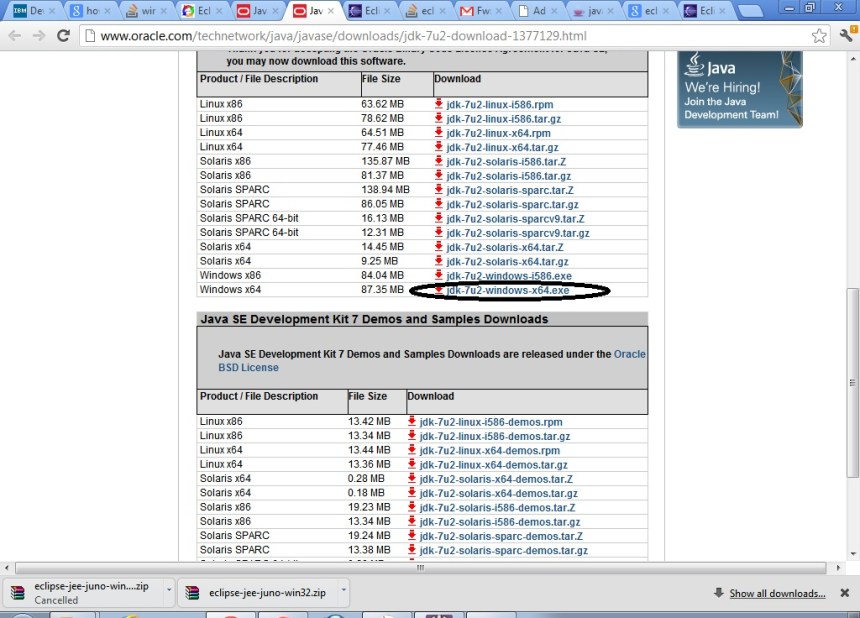Screen dimensions: 860x618
Task: Go back with the back arrow
Action: pyautogui.click(x=15, y=36)
